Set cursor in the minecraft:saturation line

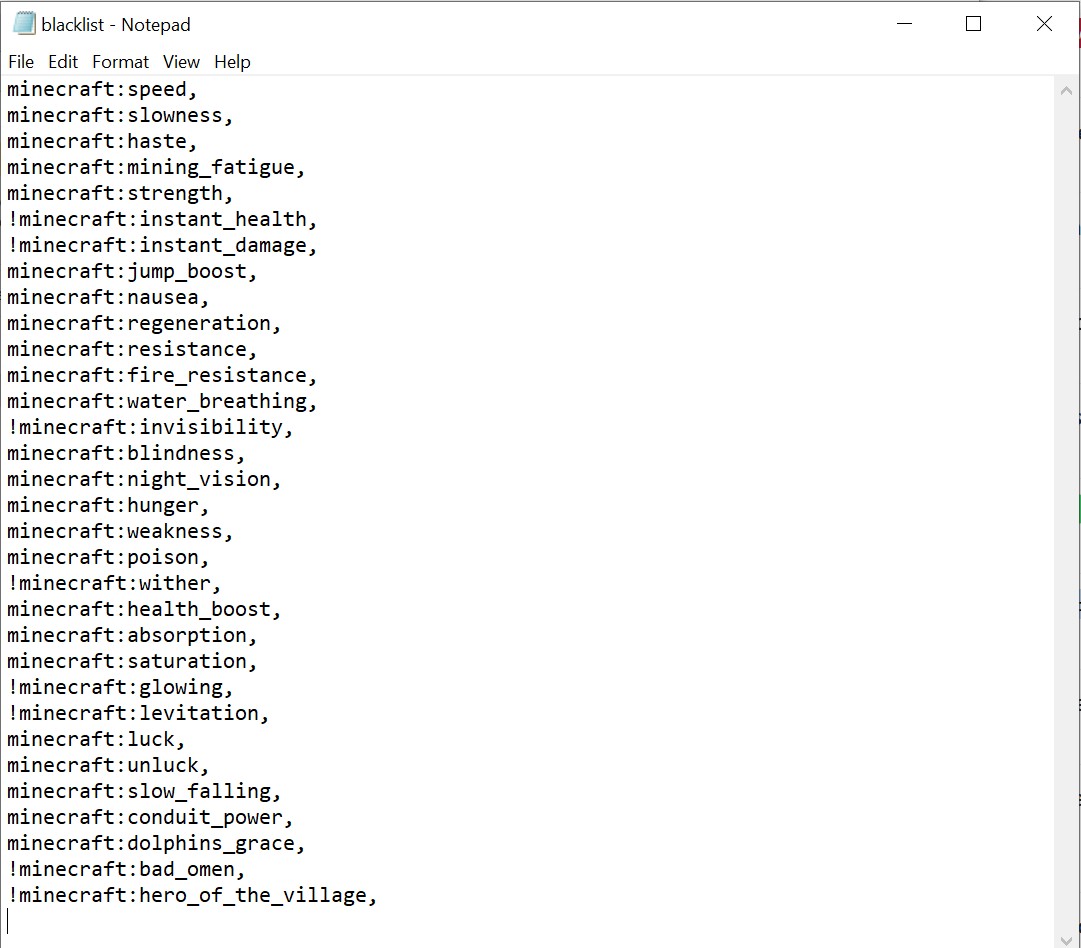click(x=132, y=662)
